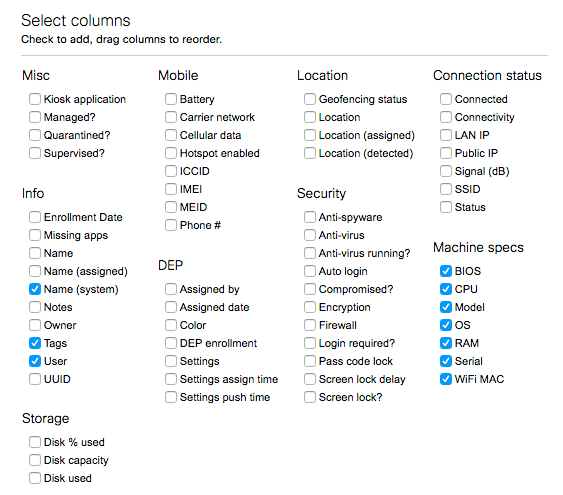Image resolution: width=563 pixels, height=495 pixels.
Task: Check the DEP Settings checkbox
Action: coord(171,361)
